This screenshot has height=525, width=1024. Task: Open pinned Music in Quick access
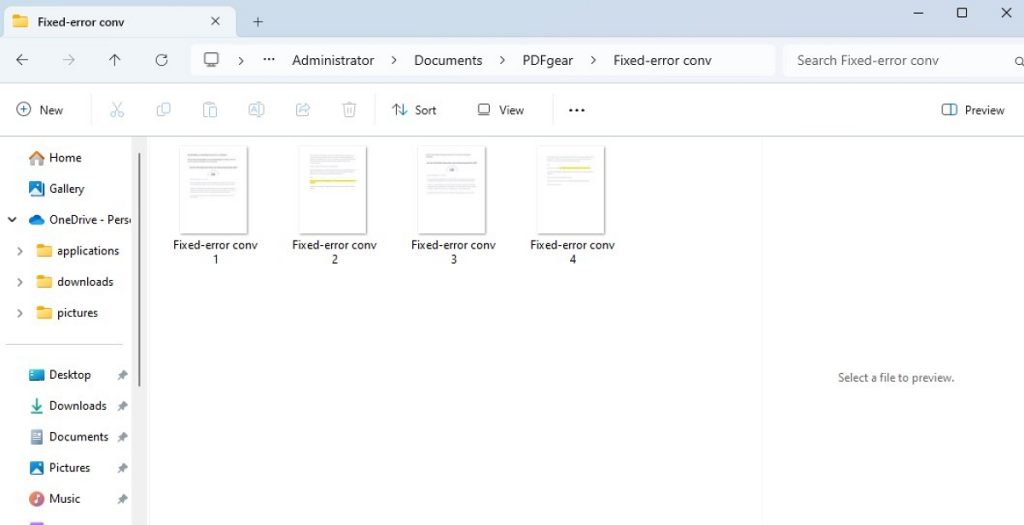point(54,499)
